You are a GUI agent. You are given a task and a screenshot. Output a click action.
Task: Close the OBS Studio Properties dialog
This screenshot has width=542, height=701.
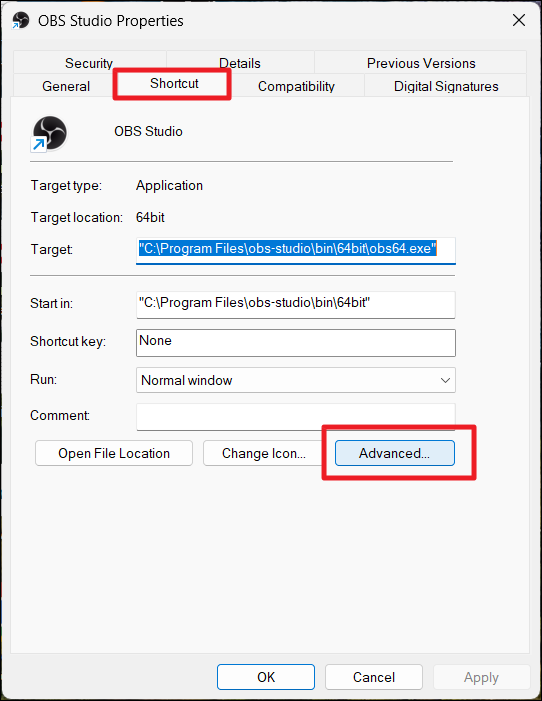[519, 20]
